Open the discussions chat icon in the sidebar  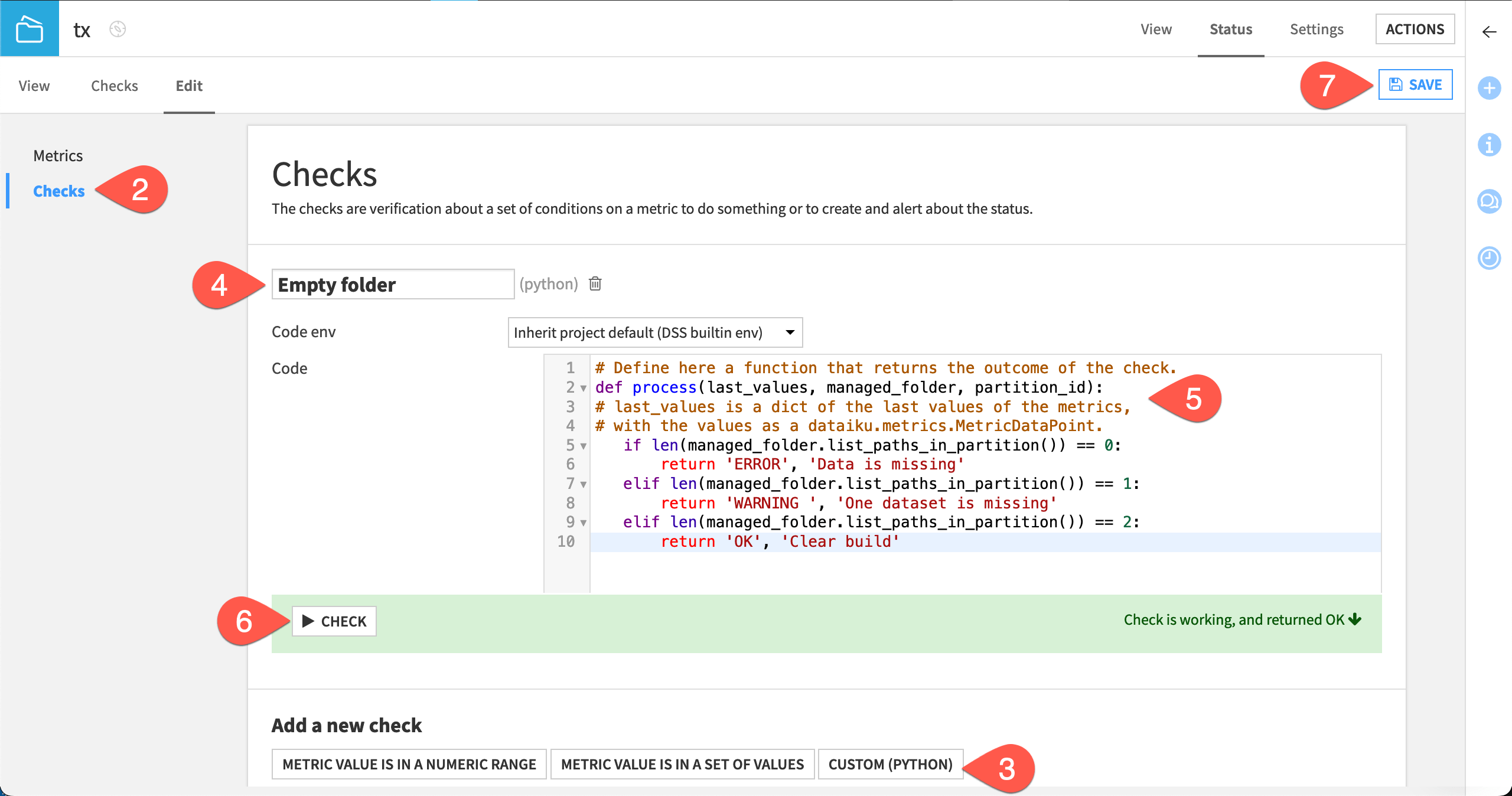click(1490, 201)
